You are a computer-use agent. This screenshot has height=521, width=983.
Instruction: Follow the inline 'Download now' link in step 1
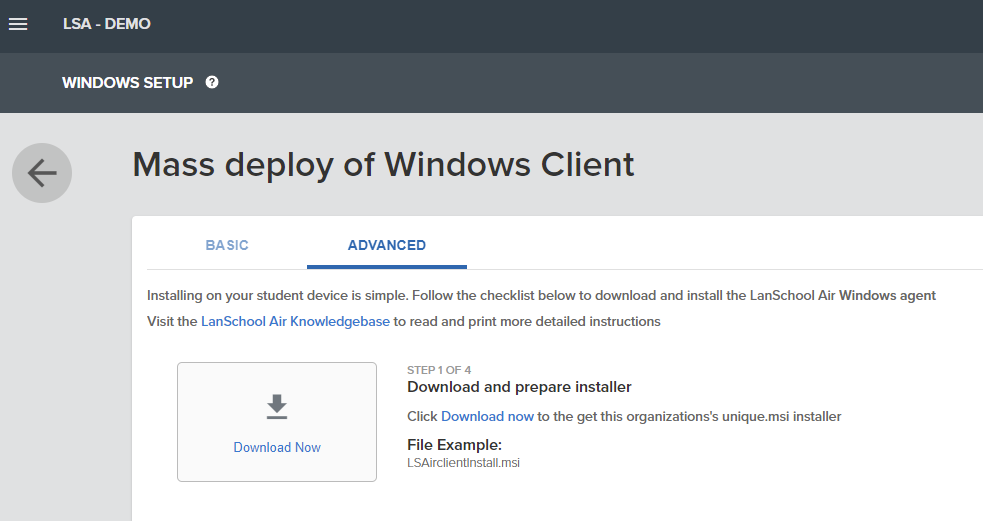pos(487,416)
